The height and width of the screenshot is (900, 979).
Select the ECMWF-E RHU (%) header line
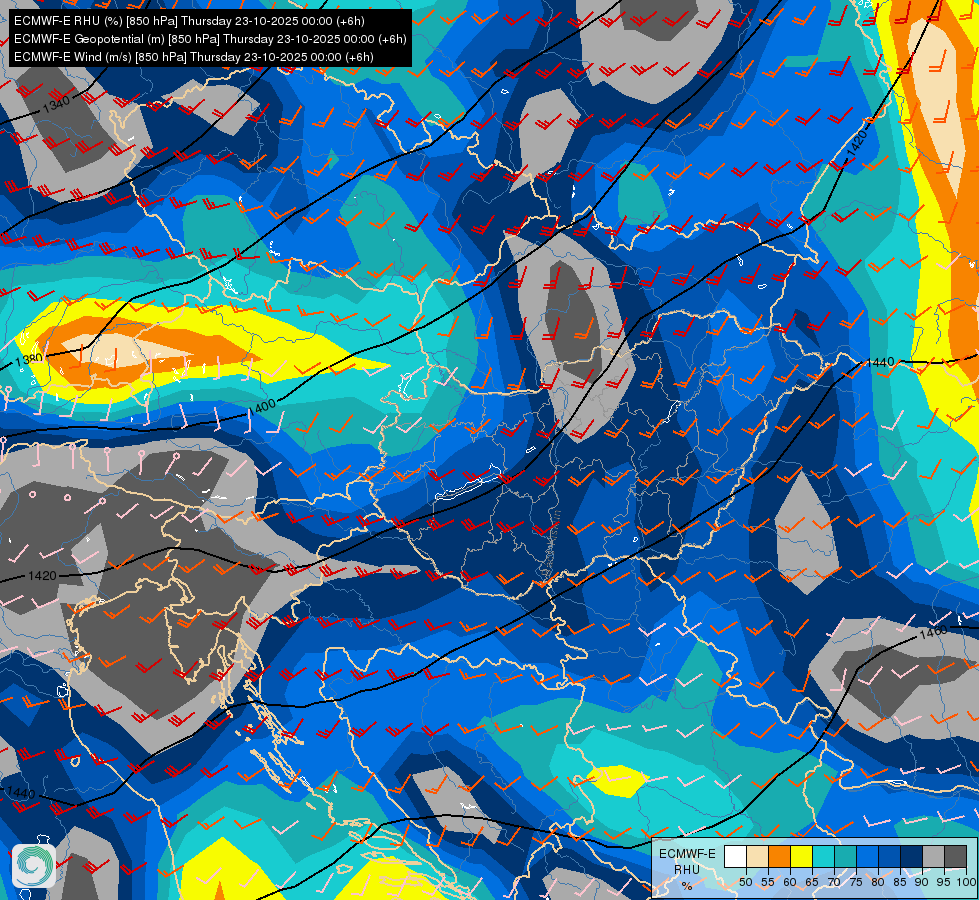[189, 21]
